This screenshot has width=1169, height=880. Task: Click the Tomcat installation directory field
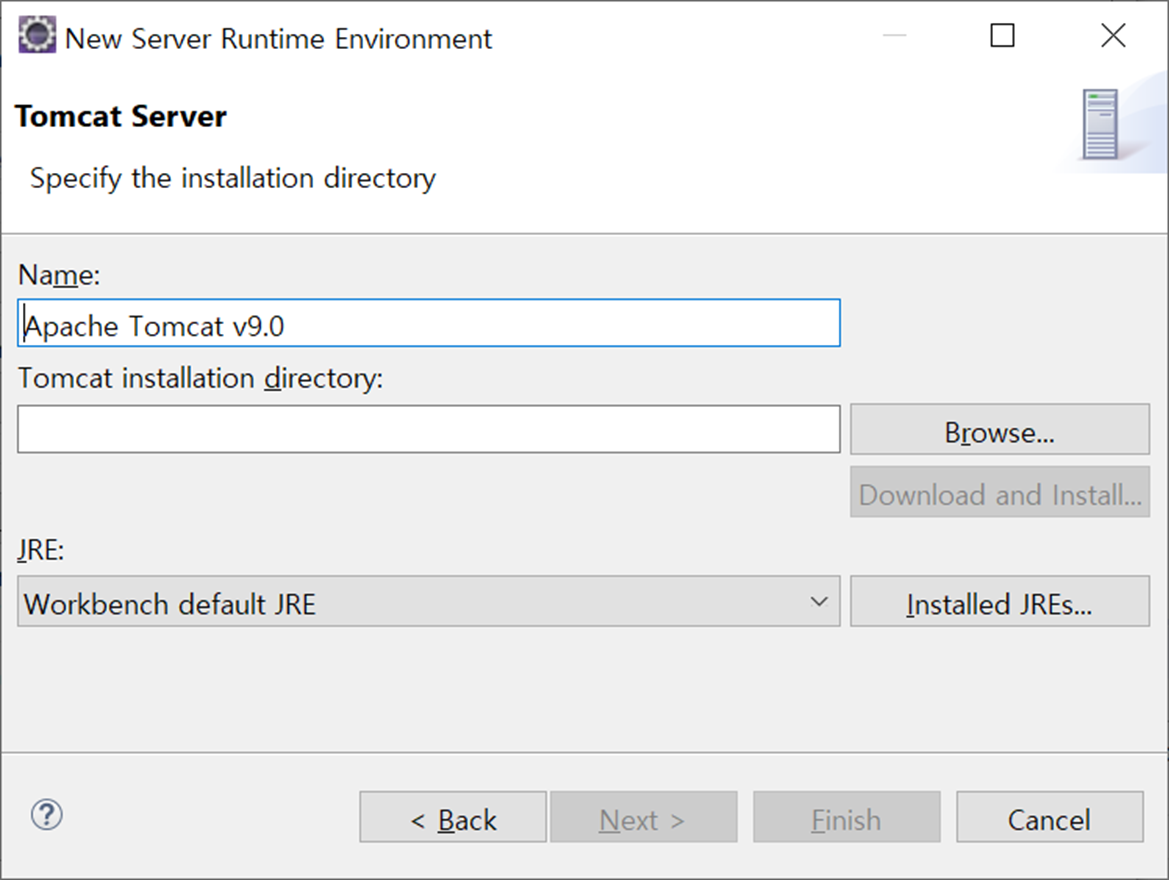[428, 429]
